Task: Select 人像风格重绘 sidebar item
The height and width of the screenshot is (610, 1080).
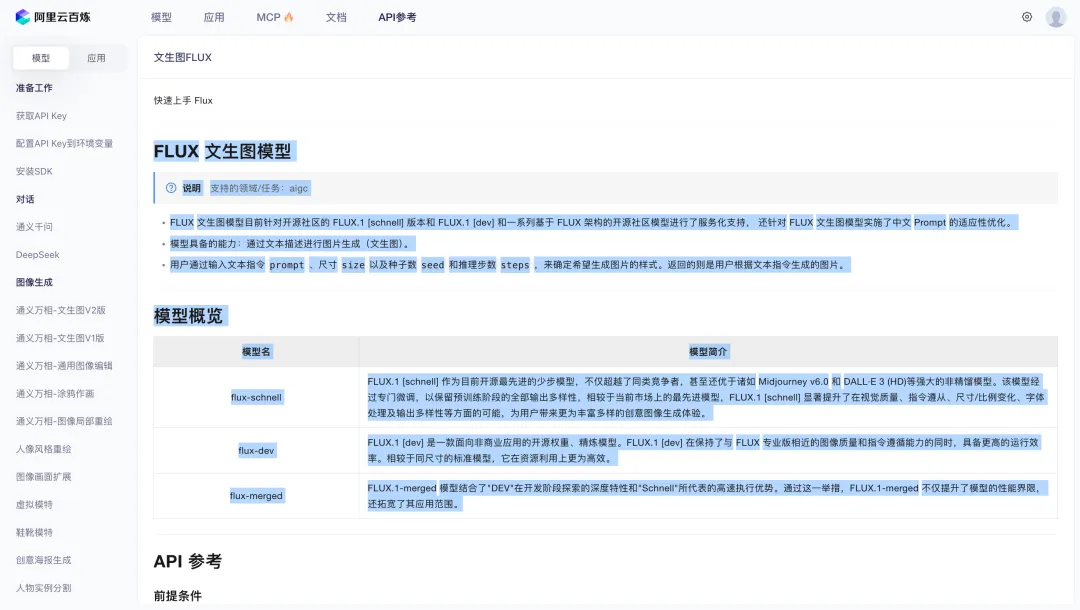Action: click(x=43, y=449)
